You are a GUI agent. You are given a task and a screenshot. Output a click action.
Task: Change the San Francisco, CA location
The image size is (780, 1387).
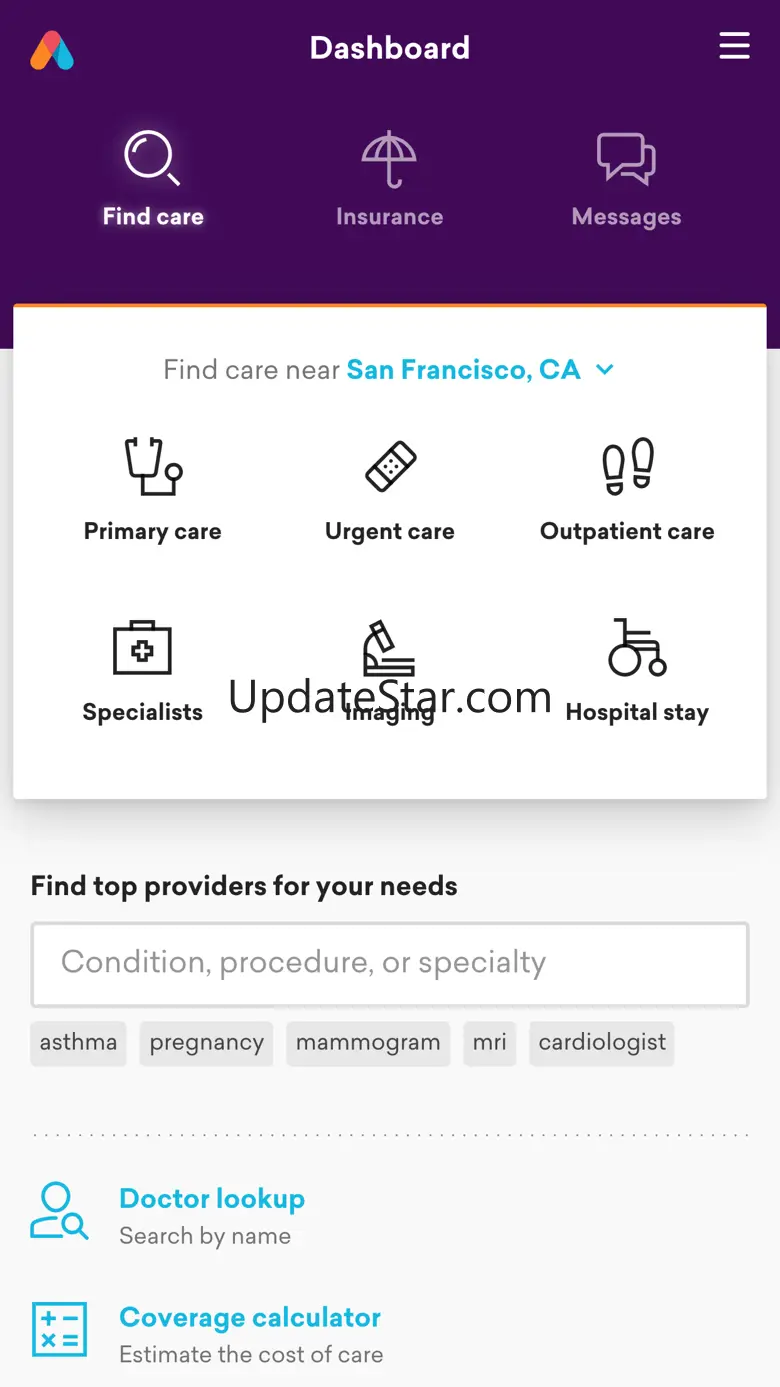click(463, 370)
